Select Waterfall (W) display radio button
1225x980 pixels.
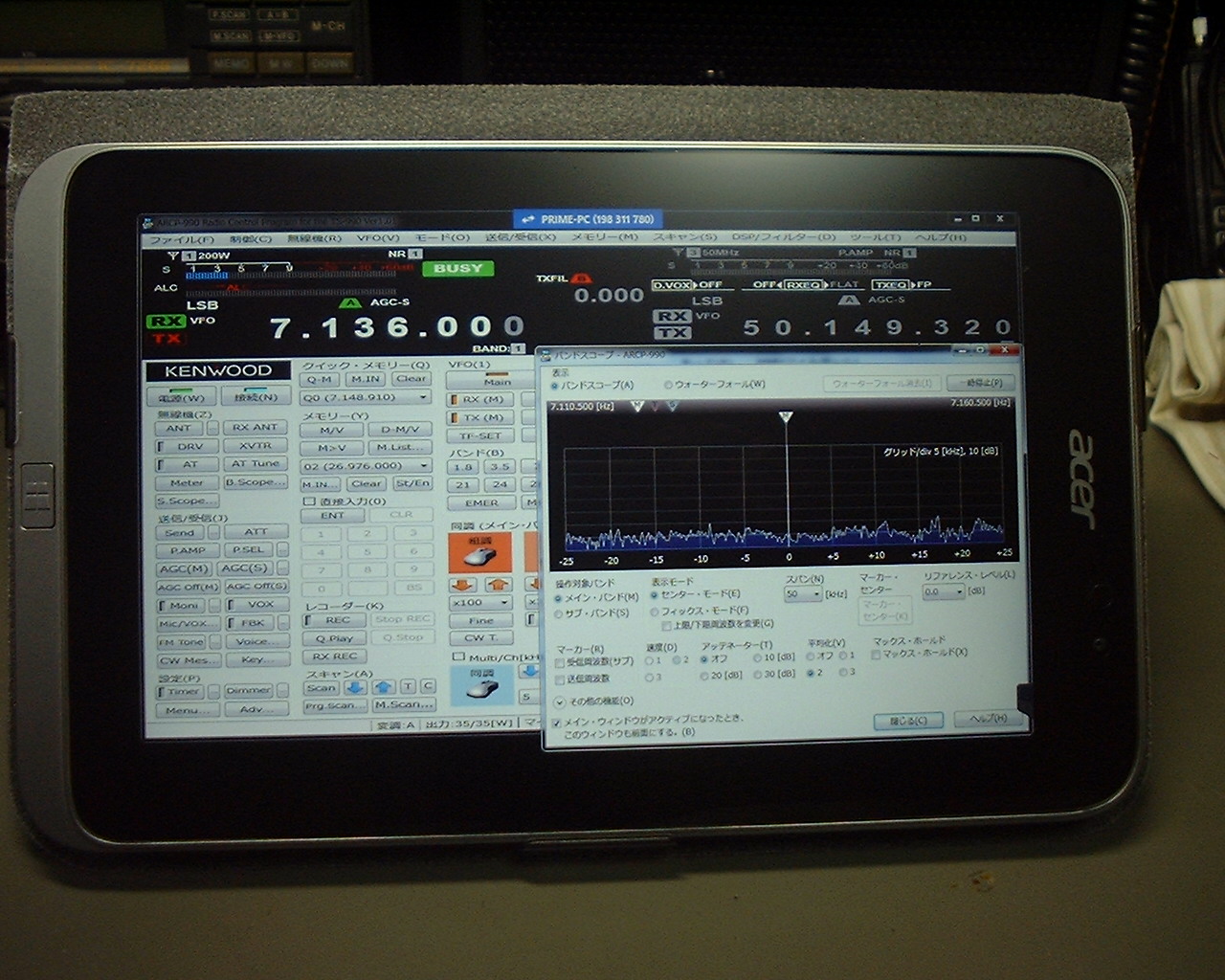pos(668,385)
